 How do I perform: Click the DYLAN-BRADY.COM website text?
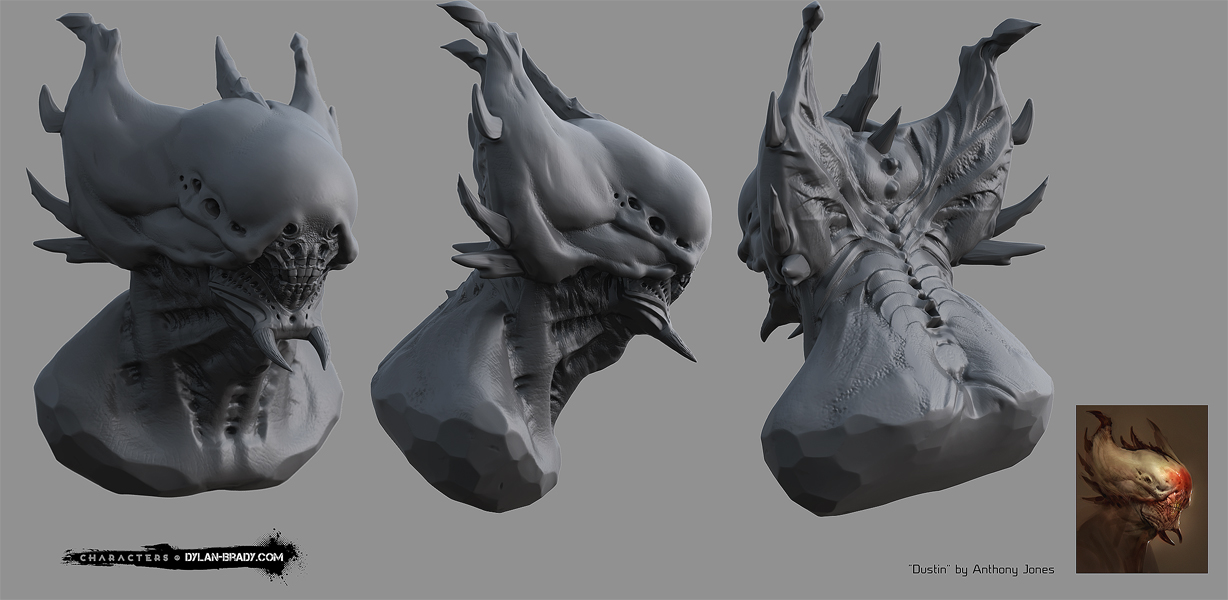point(232,557)
